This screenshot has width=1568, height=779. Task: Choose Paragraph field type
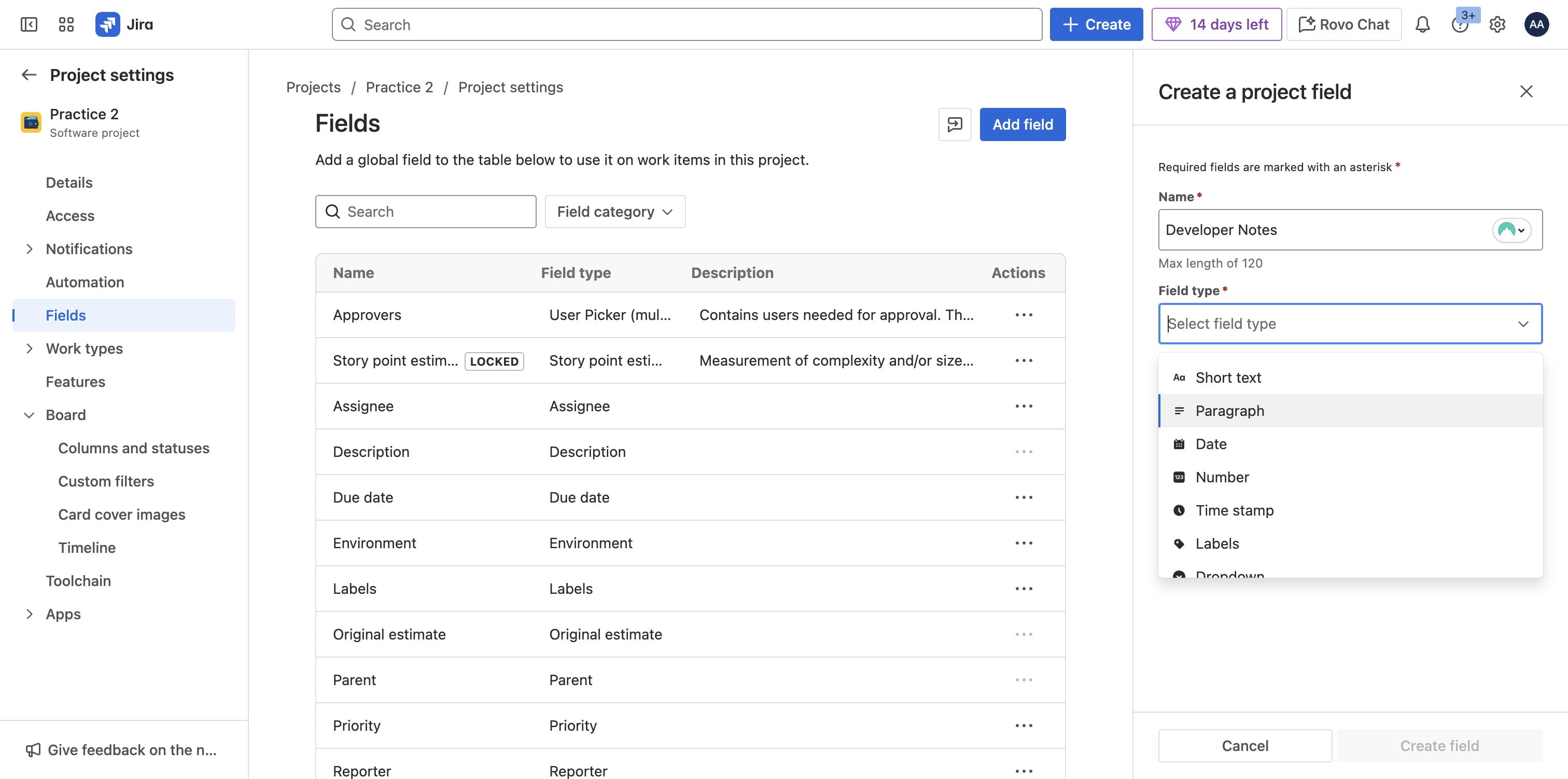pos(1350,411)
